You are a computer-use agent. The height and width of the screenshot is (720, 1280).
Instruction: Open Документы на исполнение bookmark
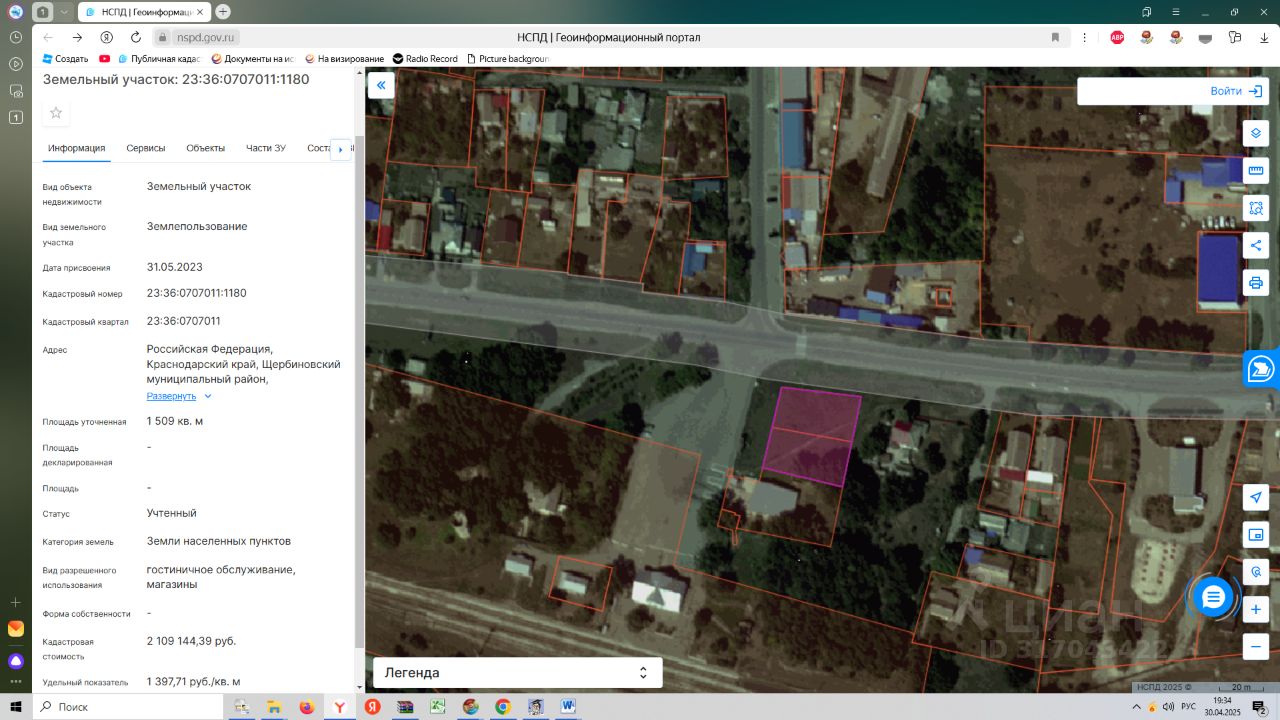click(252, 59)
